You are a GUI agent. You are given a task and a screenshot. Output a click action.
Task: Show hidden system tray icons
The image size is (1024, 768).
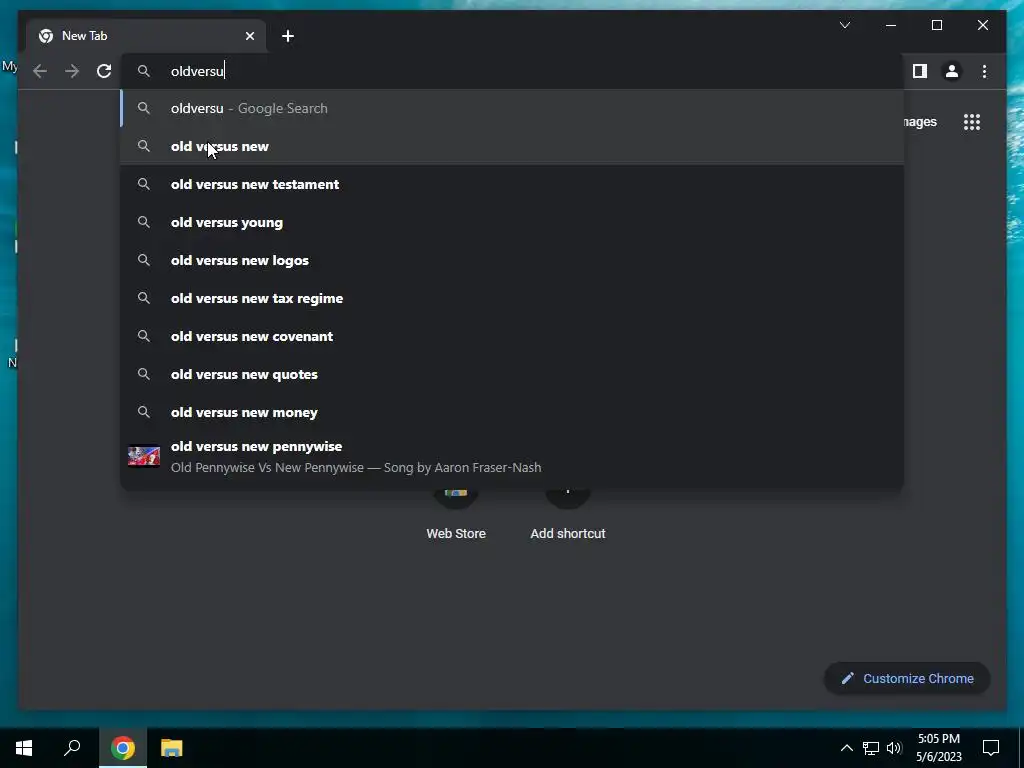pos(846,748)
